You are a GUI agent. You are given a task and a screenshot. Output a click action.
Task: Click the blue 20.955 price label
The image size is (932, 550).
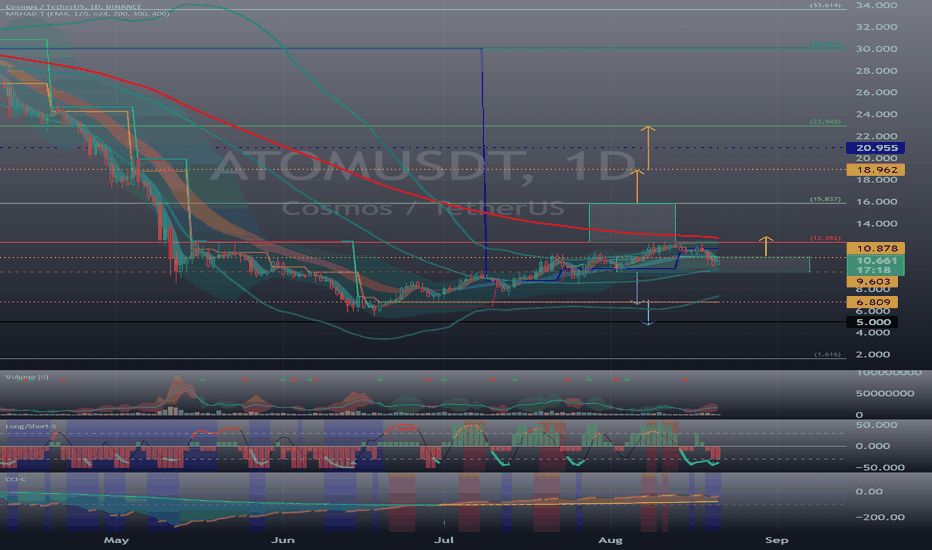pos(876,148)
